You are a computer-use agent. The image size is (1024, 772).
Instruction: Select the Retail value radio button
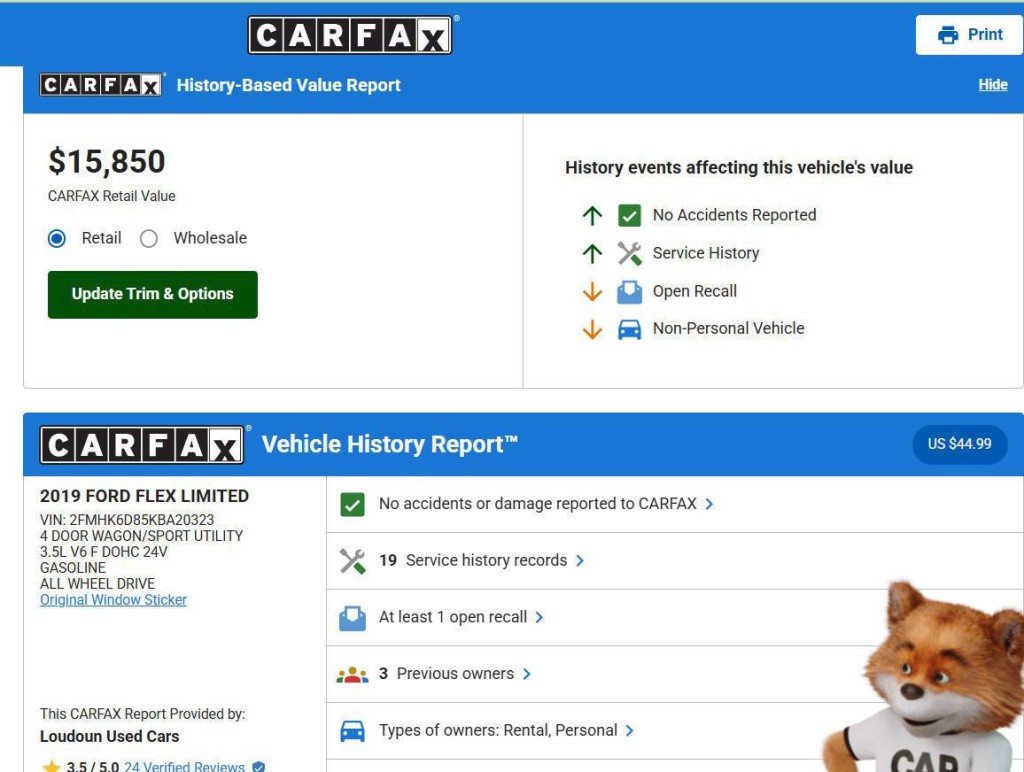[57, 238]
